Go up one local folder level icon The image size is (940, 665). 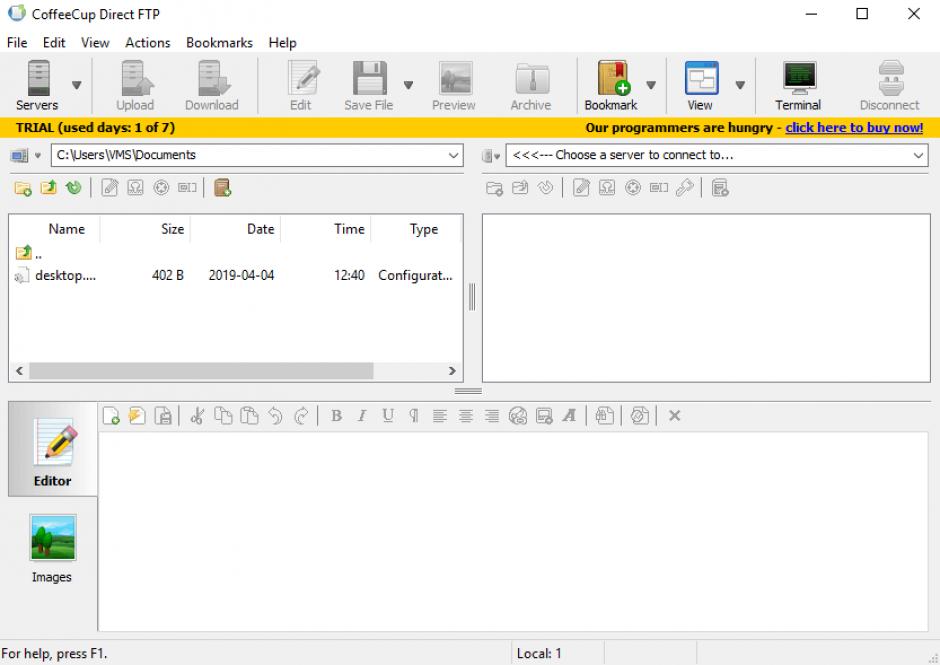point(49,188)
